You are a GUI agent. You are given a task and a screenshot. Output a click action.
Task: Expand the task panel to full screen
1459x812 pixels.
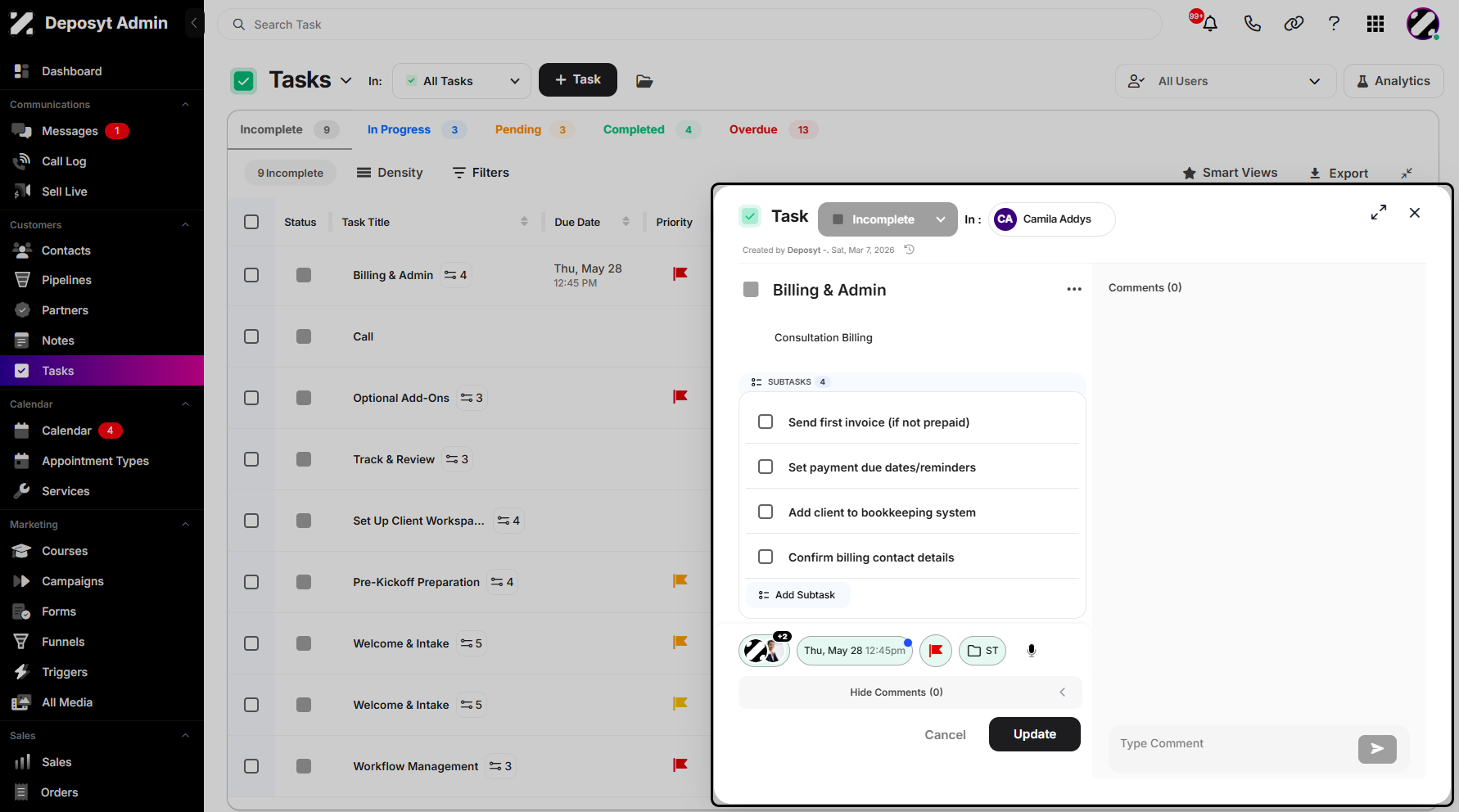click(x=1379, y=213)
